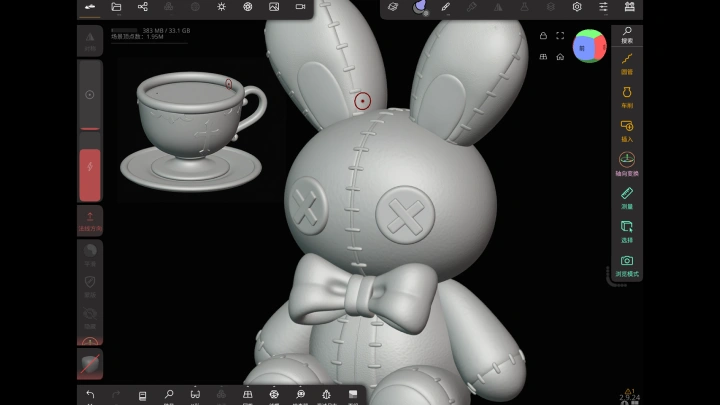Screen dimensions: 720x405
Task: Select the View mode (浏览模式) camera tool
Action: coord(627,266)
